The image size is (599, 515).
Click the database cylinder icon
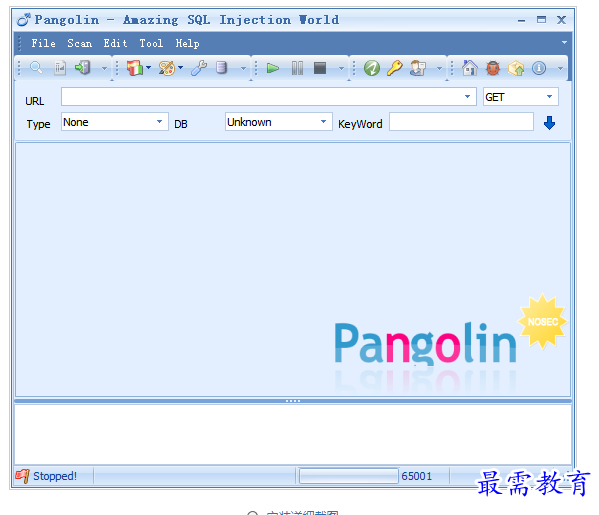221,68
